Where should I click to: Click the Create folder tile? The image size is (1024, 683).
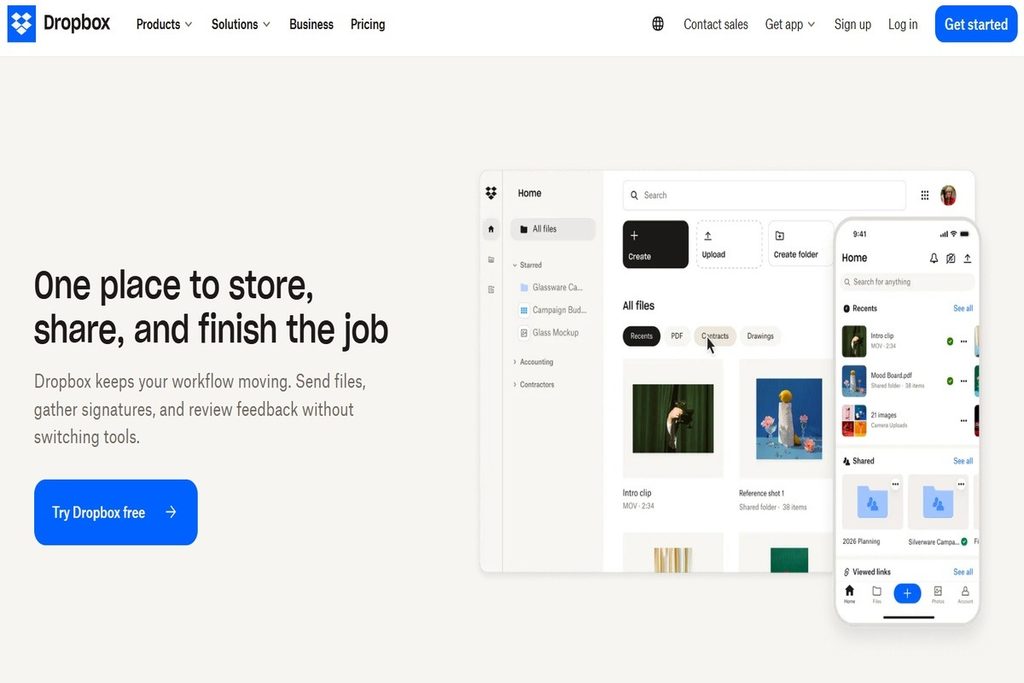[x=801, y=244]
